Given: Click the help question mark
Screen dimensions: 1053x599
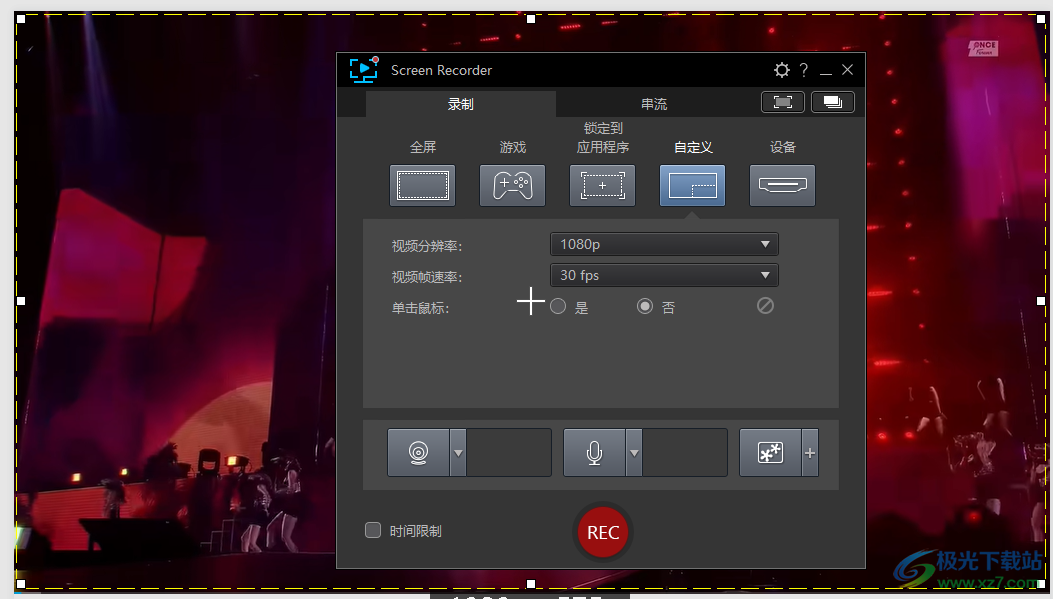Looking at the screenshot, I should (x=804, y=70).
